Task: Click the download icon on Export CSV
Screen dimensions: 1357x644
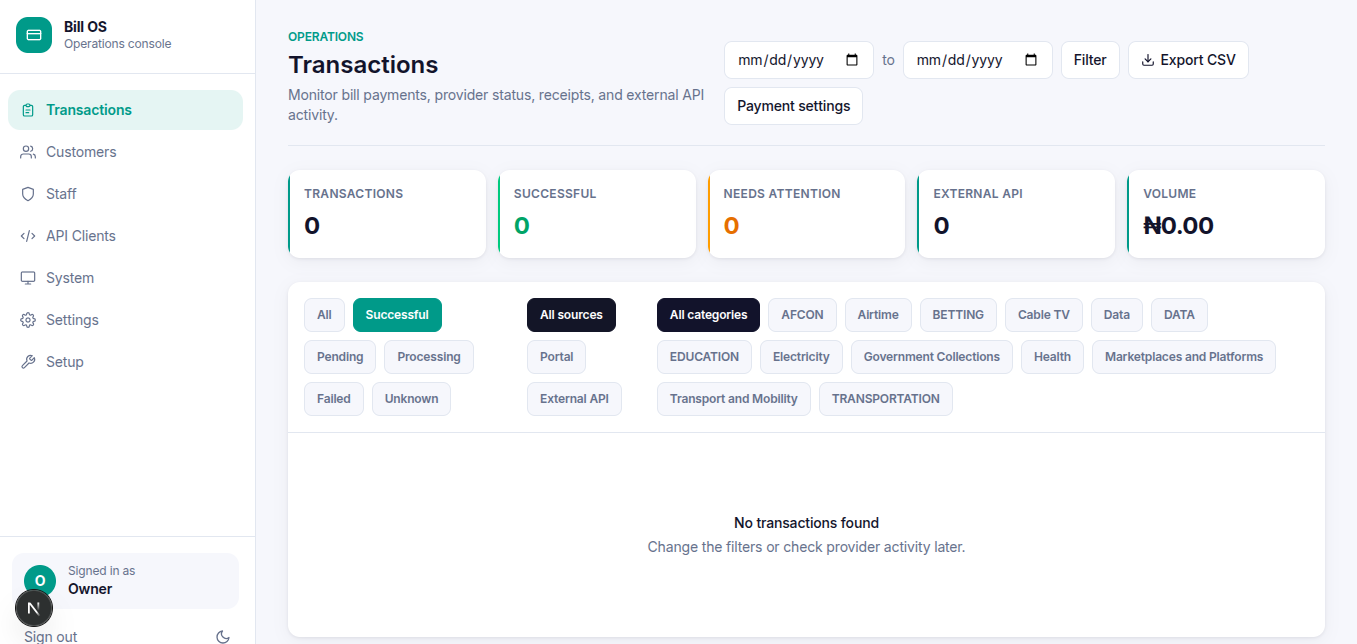Action: (1148, 60)
